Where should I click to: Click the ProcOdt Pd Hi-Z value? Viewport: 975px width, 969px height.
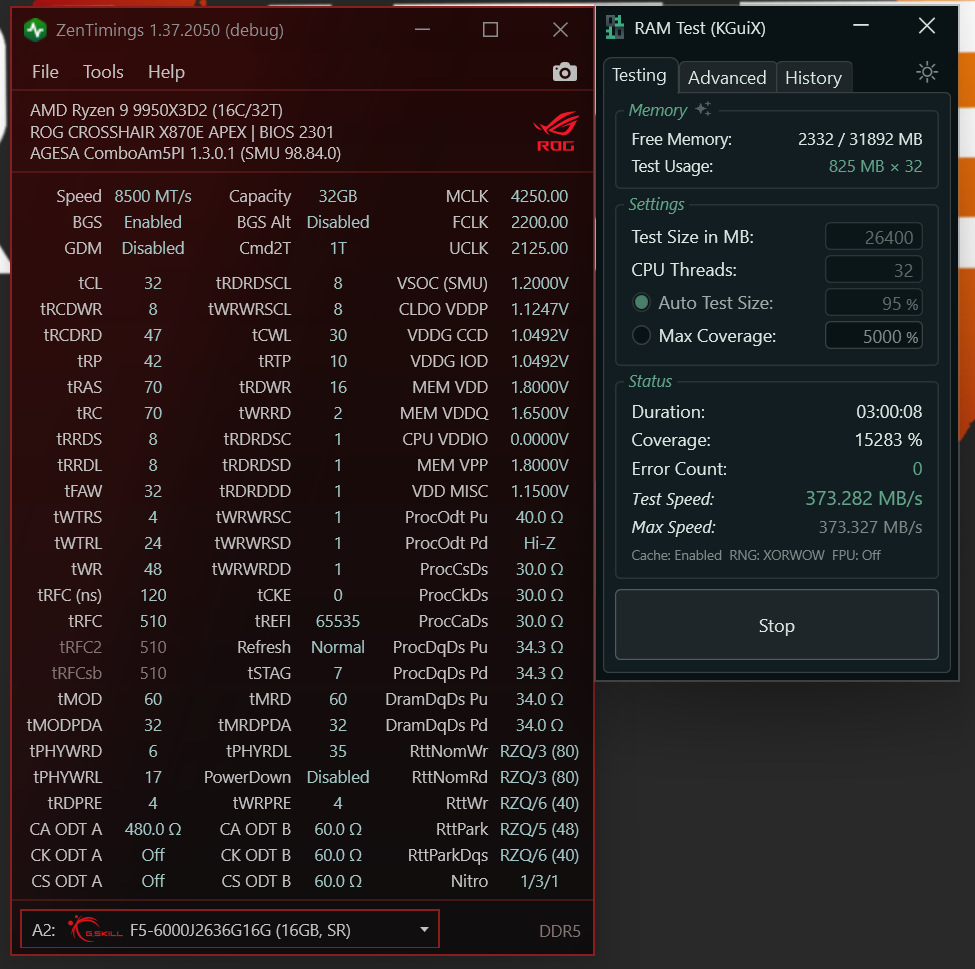[x=539, y=543]
